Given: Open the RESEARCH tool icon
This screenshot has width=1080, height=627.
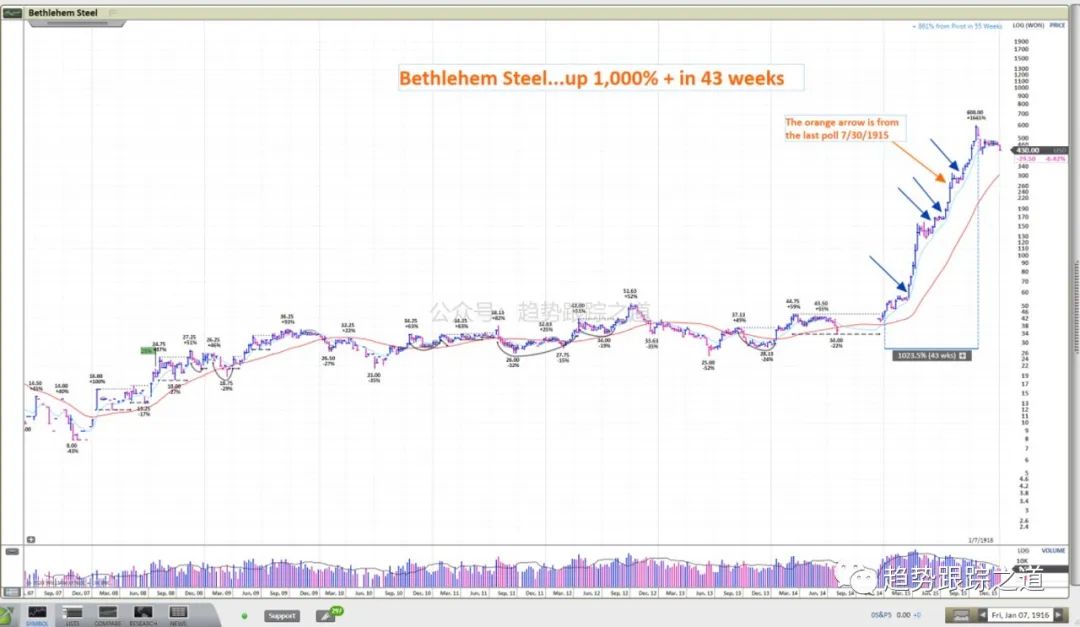Looking at the screenshot, I should [143, 612].
